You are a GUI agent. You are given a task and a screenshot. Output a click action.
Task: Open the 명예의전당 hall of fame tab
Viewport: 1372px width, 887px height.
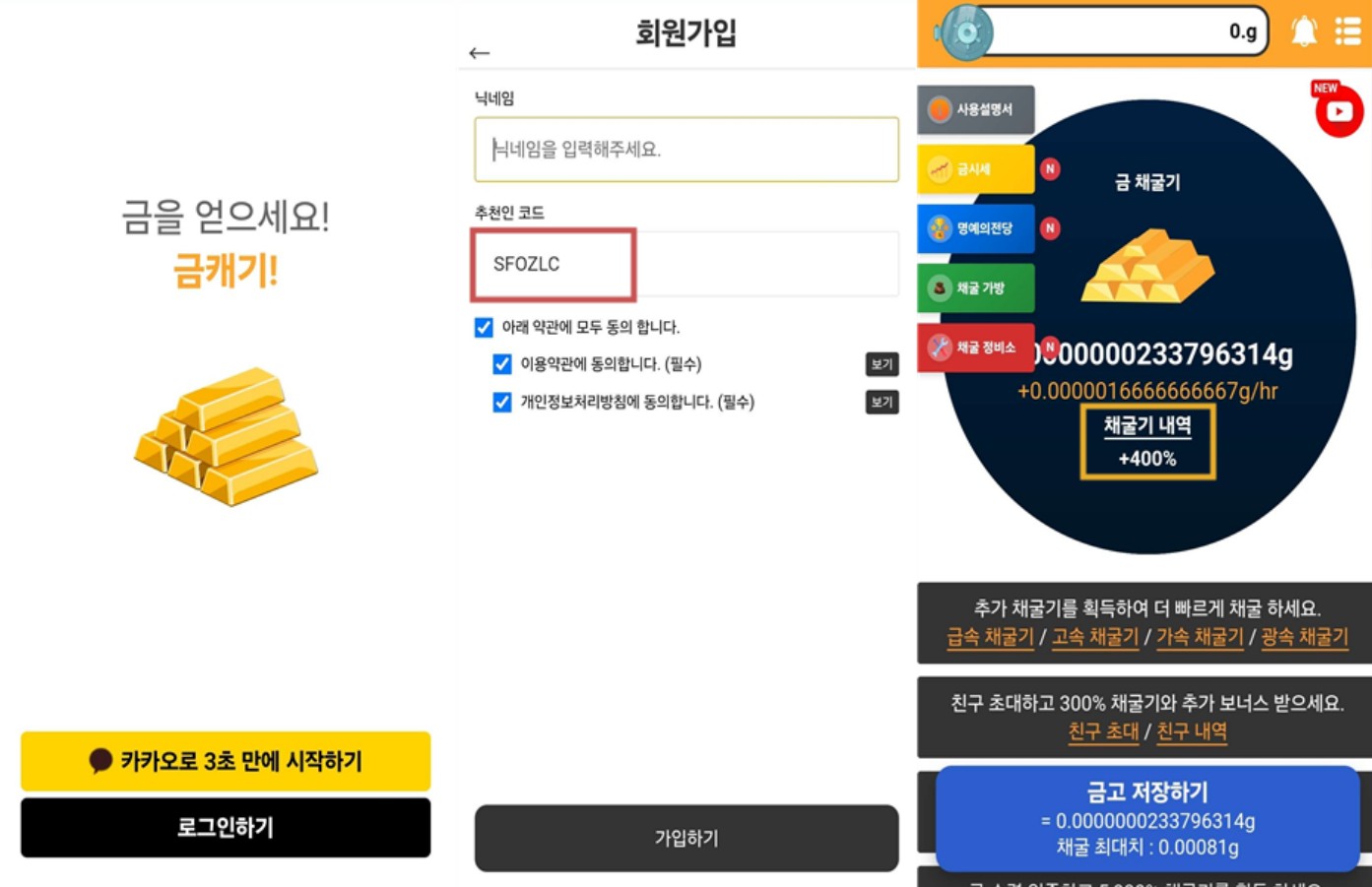(x=976, y=228)
